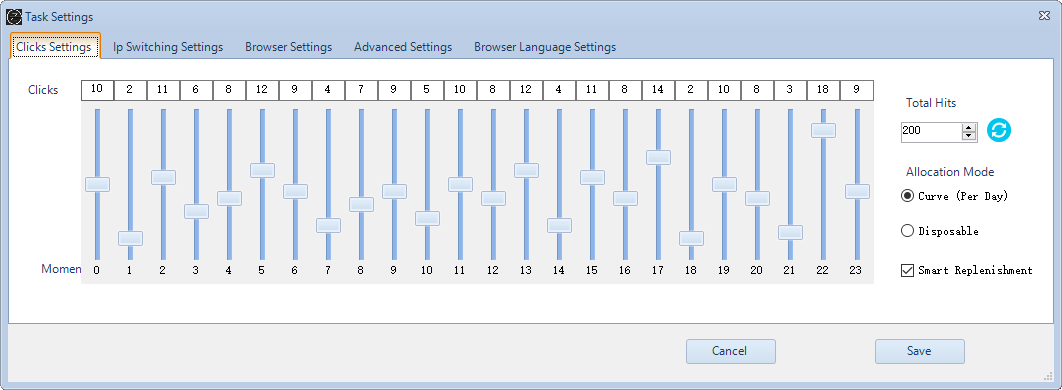Click the clicks value box above hour 5
The height and width of the screenshot is (390, 1062).
point(262,90)
